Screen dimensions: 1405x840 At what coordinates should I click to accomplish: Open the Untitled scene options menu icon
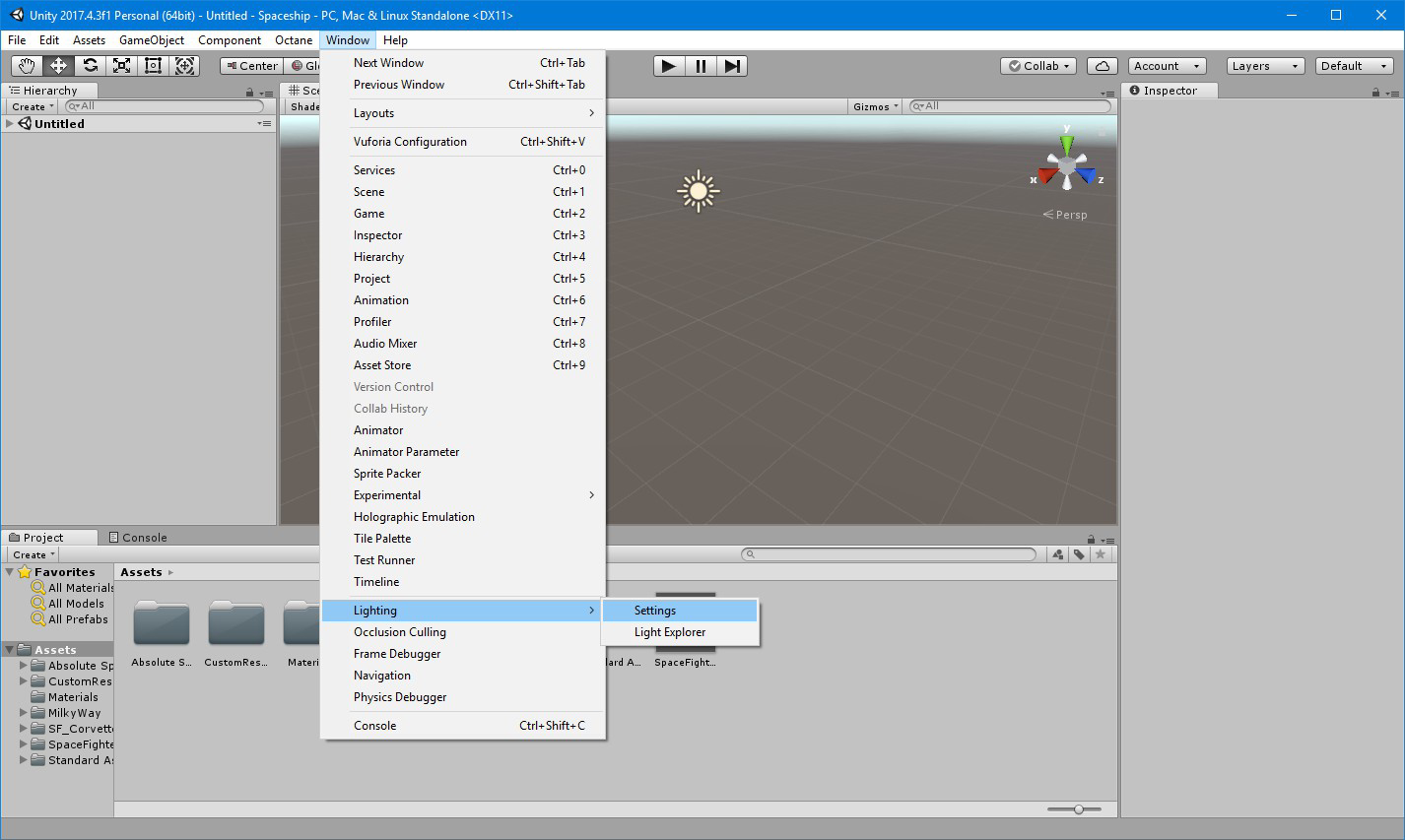pyautogui.click(x=264, y=124)
